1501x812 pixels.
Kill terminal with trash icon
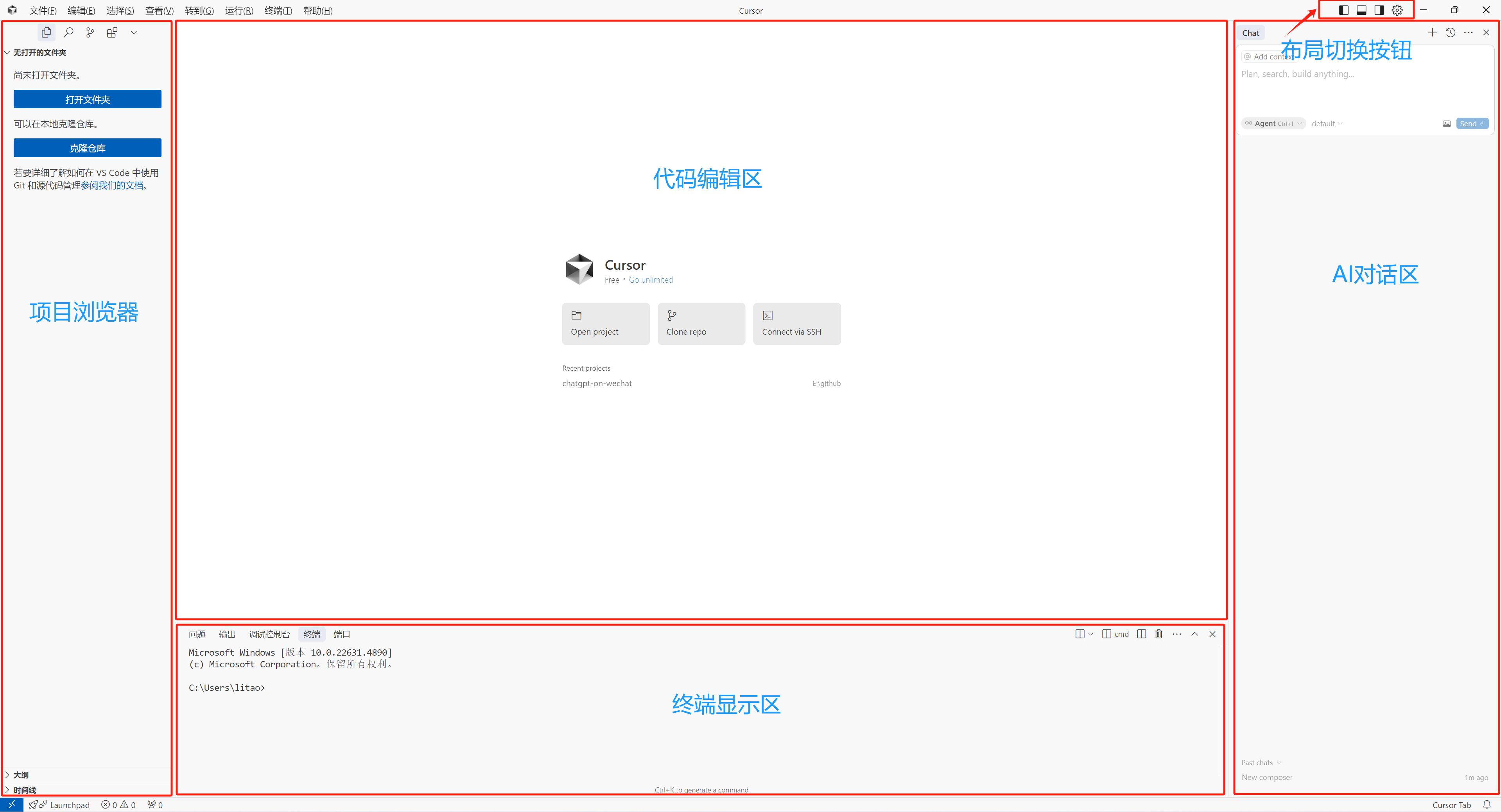[1158, 634]
